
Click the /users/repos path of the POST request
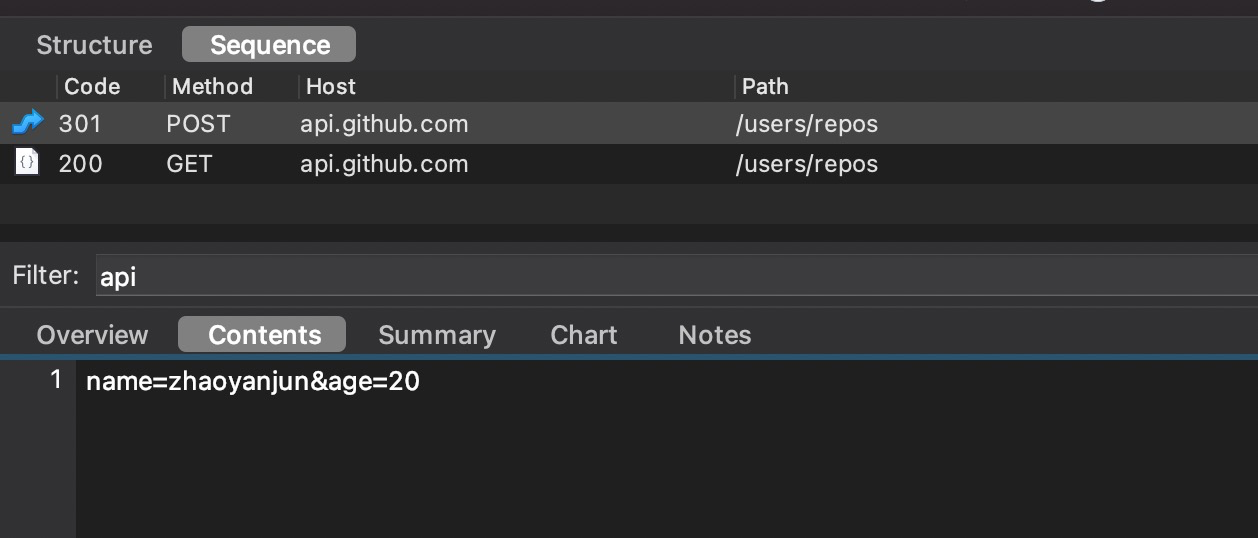(x=807, y=124)
